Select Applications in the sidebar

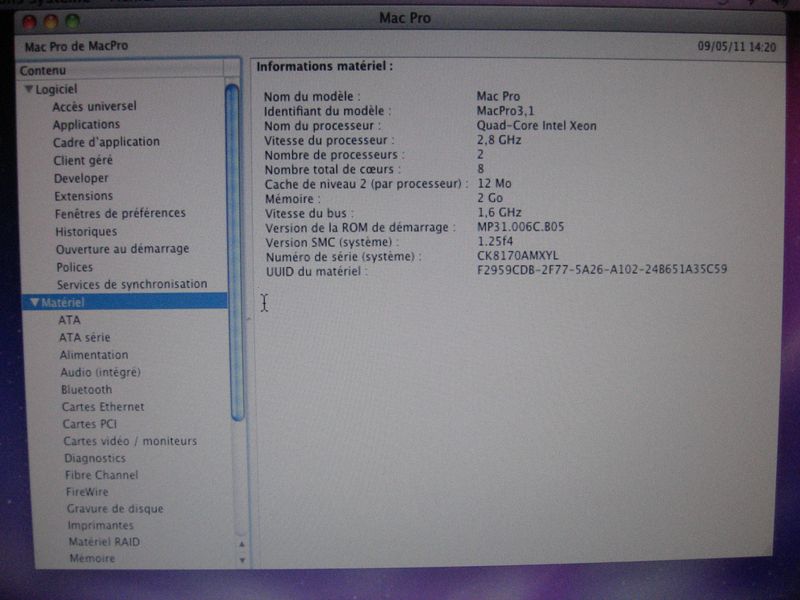click(86, 124)
